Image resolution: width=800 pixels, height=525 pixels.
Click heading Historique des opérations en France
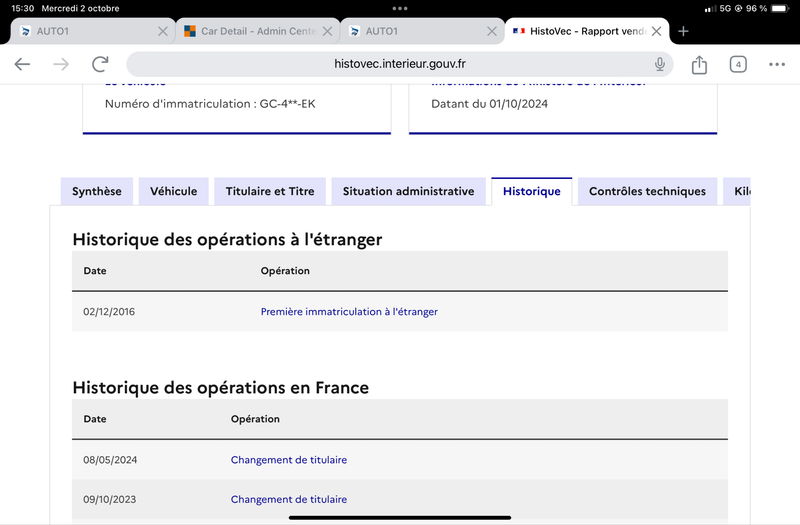point(220,388)
